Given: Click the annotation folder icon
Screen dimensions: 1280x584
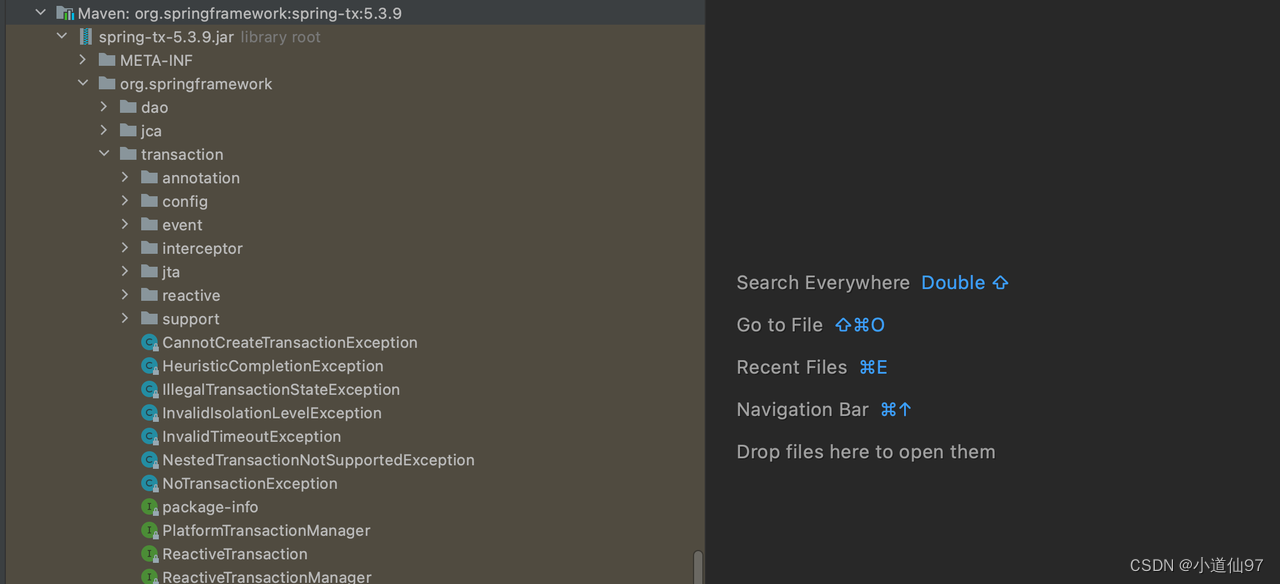Looking at the screenshot, I should (149, 178).
